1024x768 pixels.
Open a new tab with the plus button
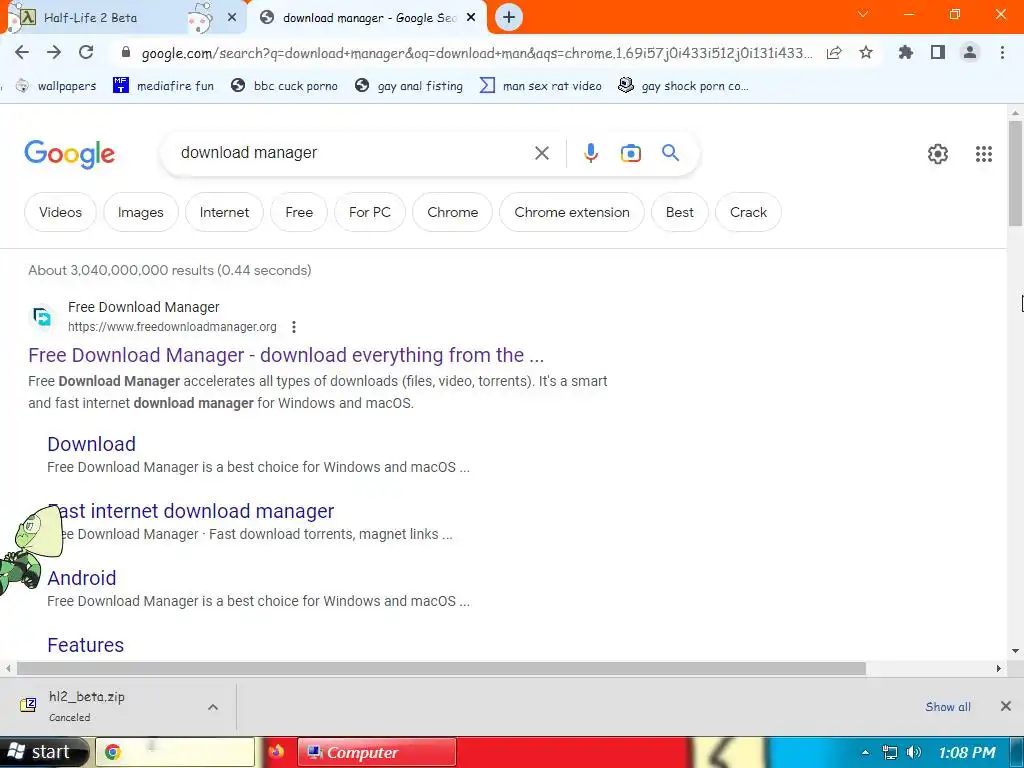509,18
